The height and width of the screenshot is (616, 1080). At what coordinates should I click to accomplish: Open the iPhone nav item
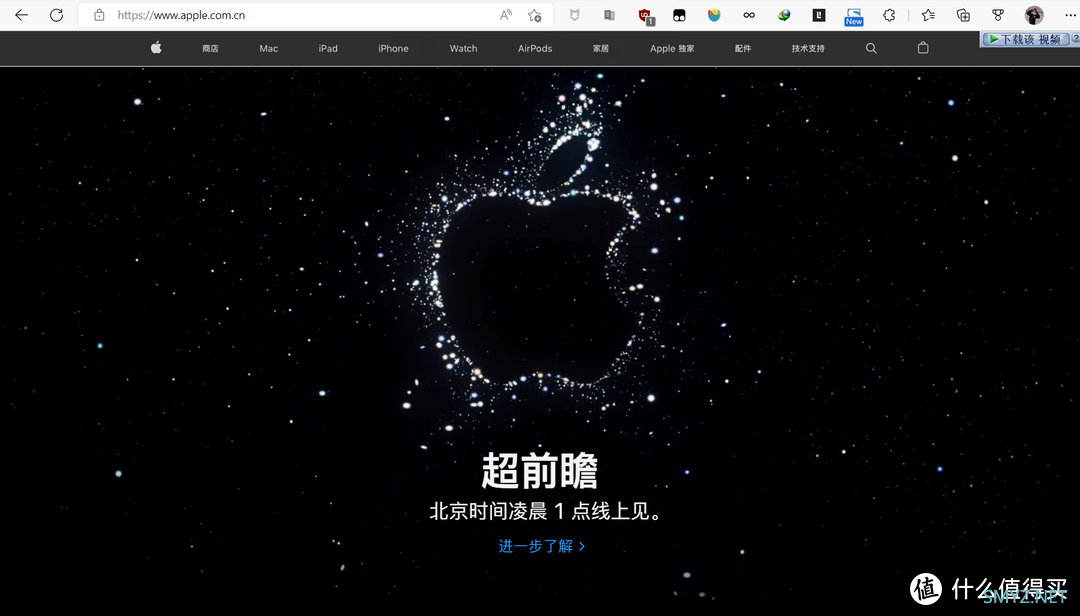coord(393,48)
